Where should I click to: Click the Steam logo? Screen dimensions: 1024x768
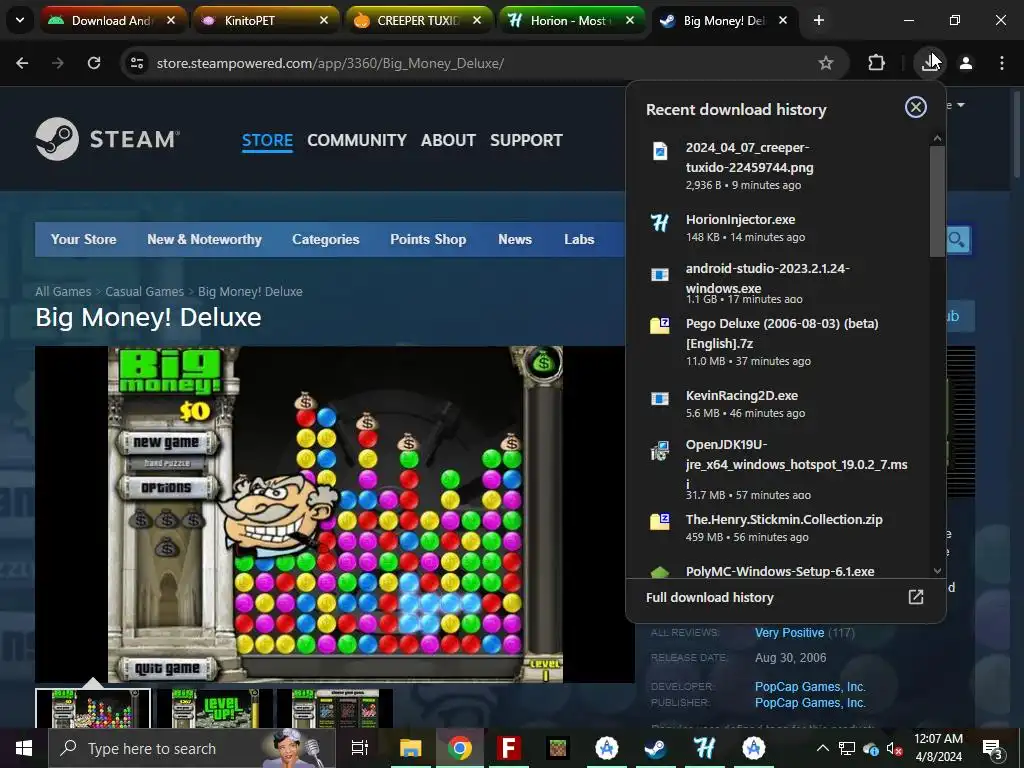point(108,139)
